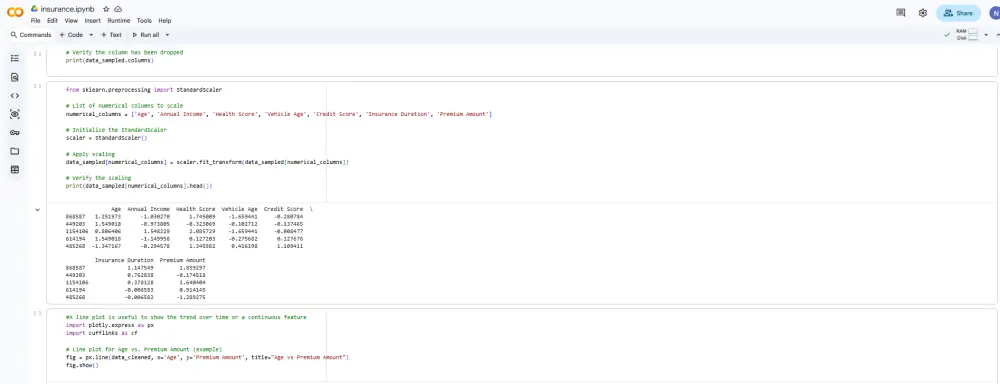Open the Commands search button
The image size is (1000, 384).
[x=31, y=35]
